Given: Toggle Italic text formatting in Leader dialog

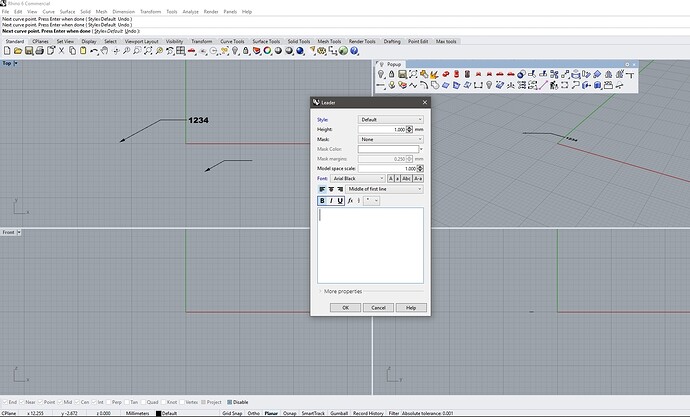Looking at the screenshot, I should tap(331, 201).
